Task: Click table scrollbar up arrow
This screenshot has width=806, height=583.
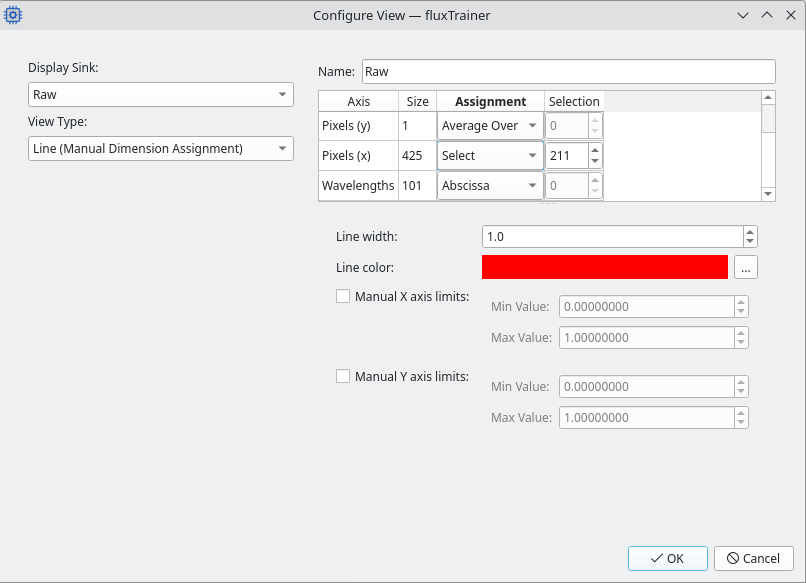Action: coord(768,98)
